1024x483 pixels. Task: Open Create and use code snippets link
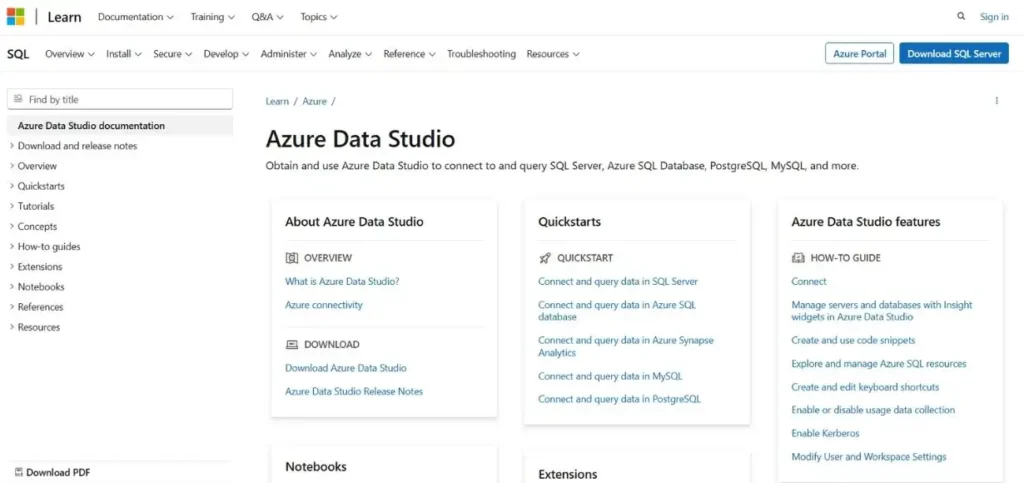coord(854,340)
